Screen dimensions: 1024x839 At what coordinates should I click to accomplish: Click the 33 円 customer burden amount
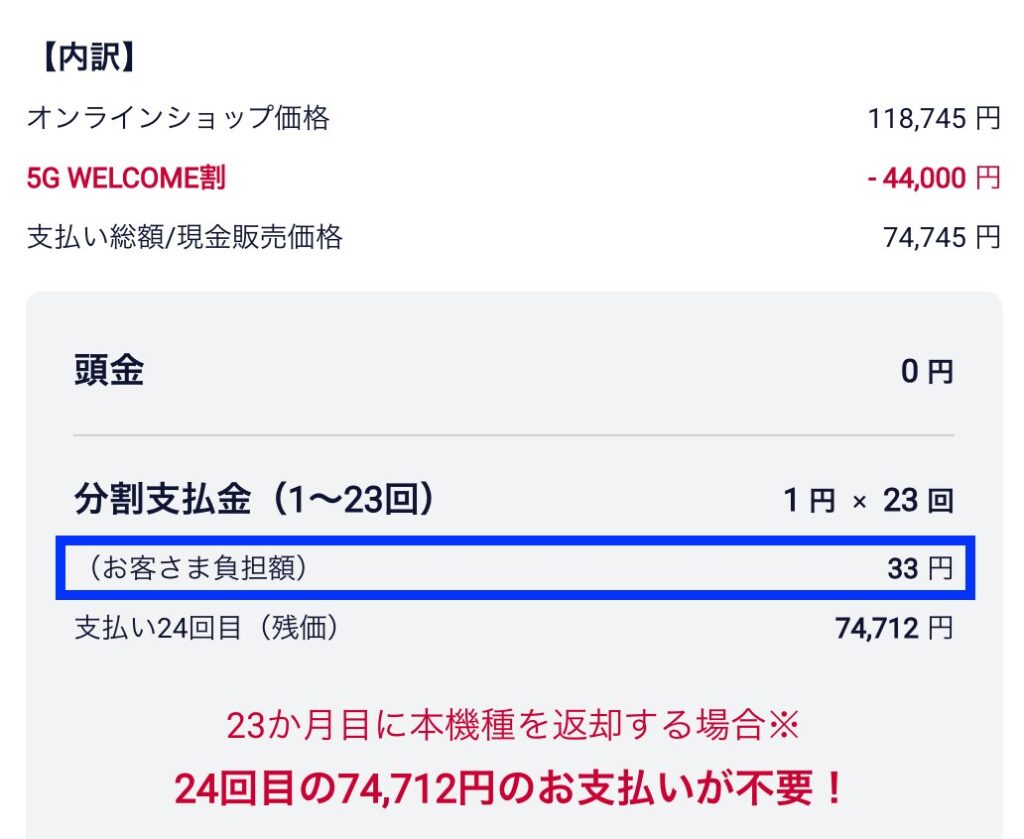tap(919, 569)
